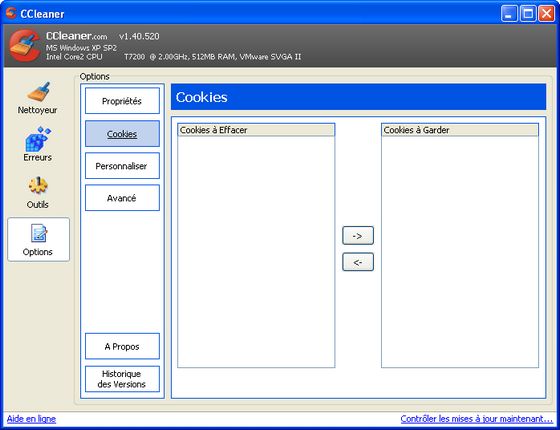Select the Cookies options tab

coord(122,134)
